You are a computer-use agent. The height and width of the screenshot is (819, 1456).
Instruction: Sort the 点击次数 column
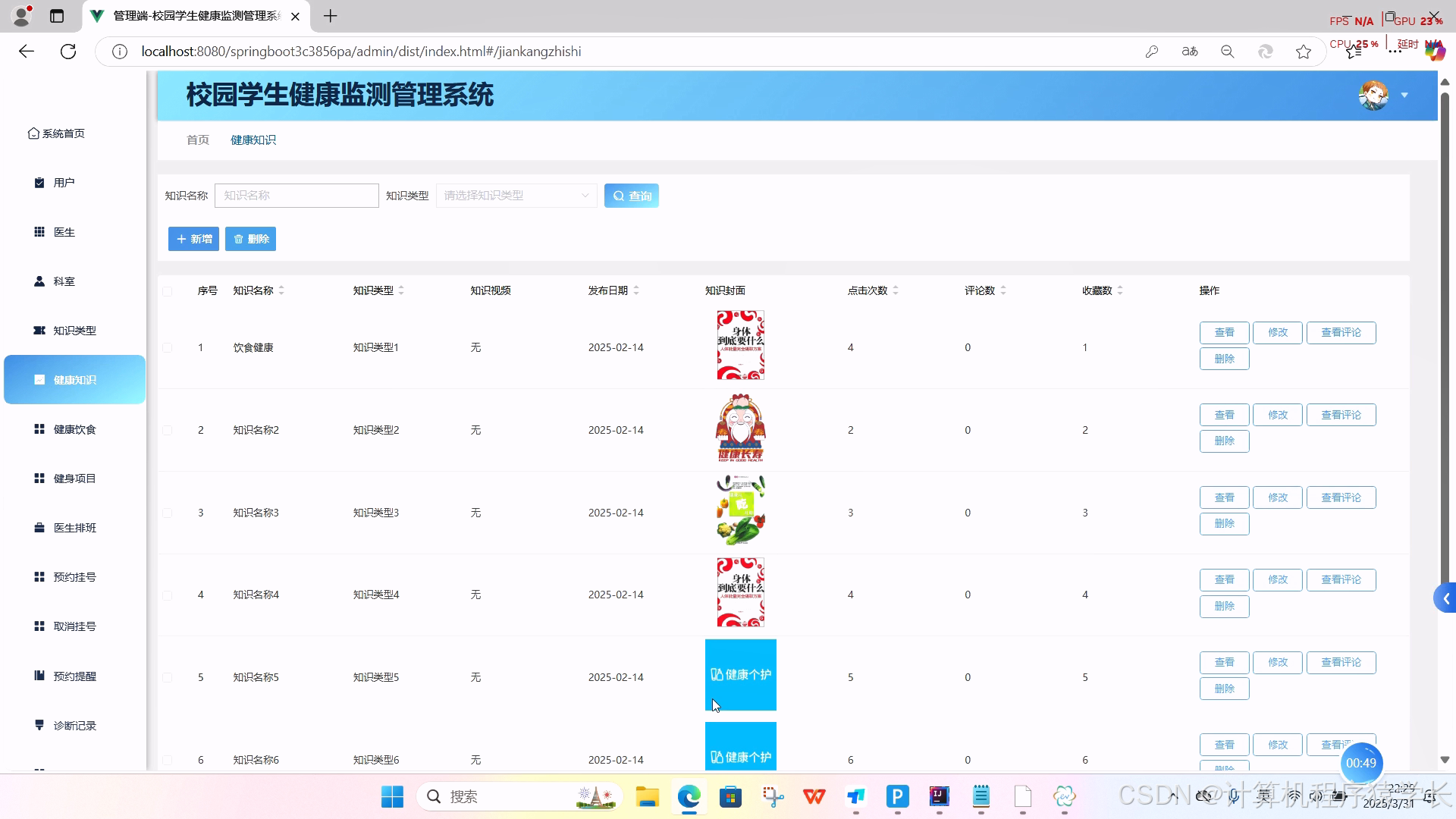coord(896,290)
